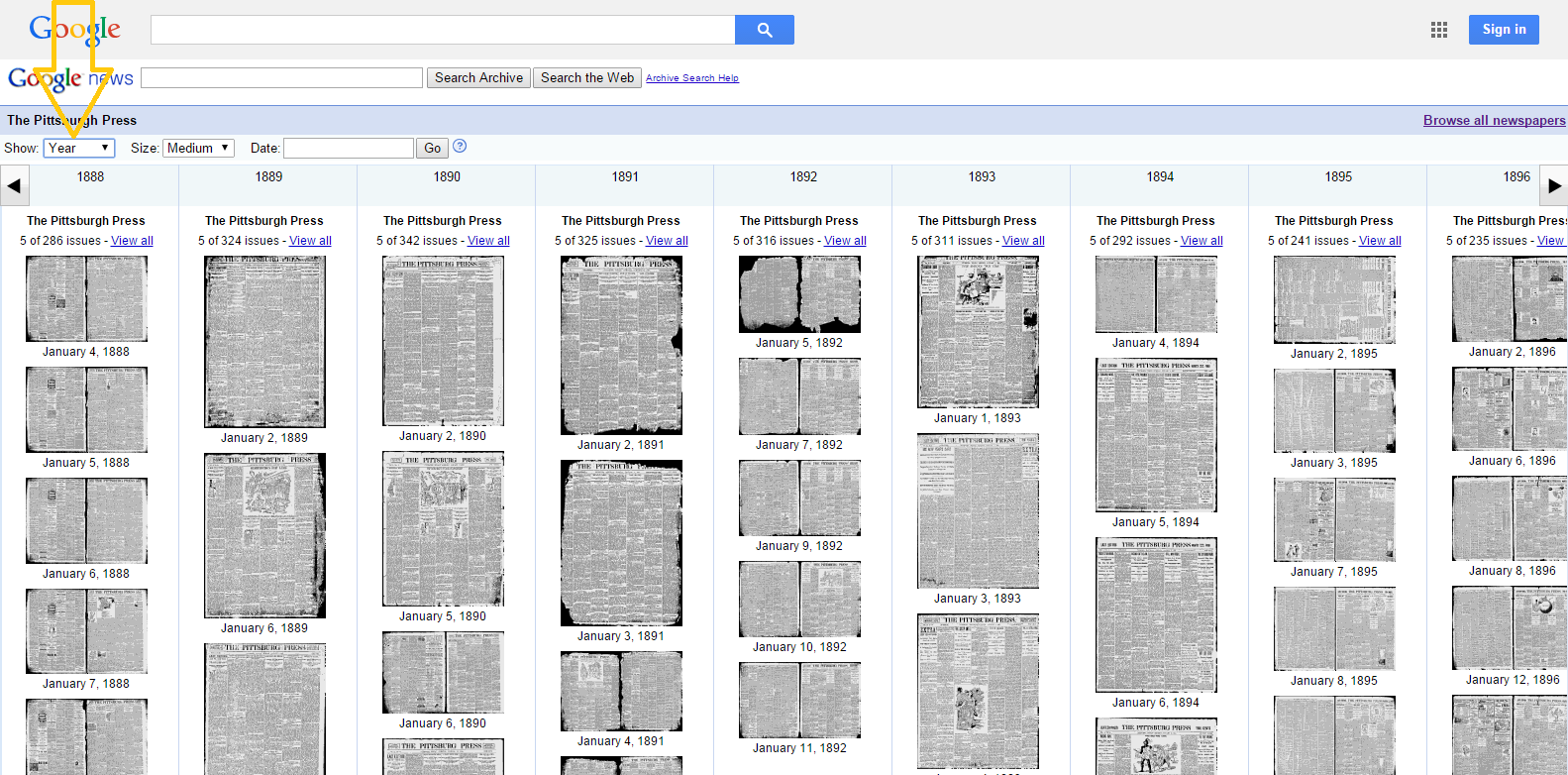Open the January 7, 1895 issue thumbnail
1568x775 pixels.
[1334, 519]
